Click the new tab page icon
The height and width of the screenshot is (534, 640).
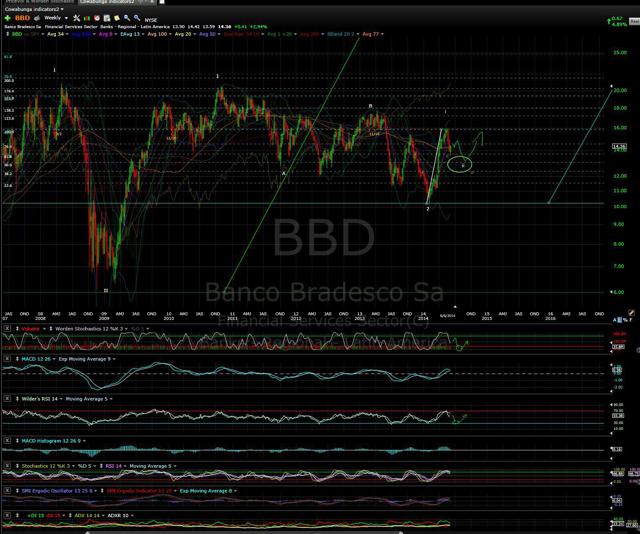pos(162,2)
